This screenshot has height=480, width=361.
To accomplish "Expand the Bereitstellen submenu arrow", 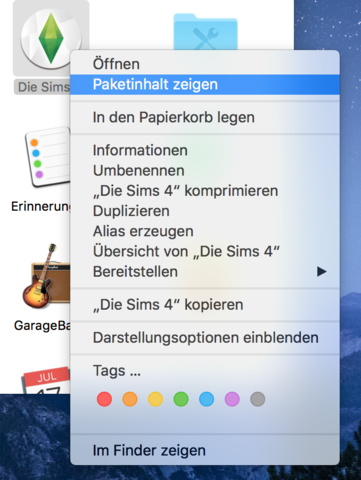I will pyautogui.click(x=321, y=272).
